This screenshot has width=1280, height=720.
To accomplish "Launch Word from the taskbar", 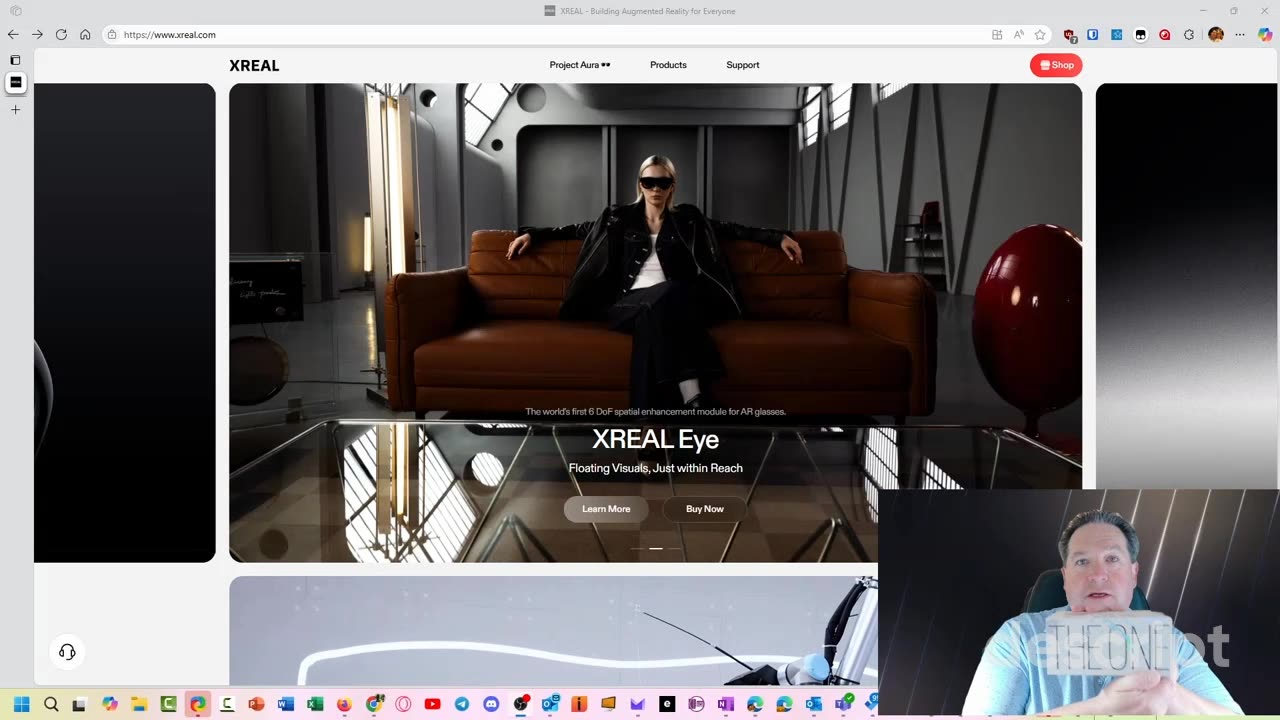I will [286, 704].
